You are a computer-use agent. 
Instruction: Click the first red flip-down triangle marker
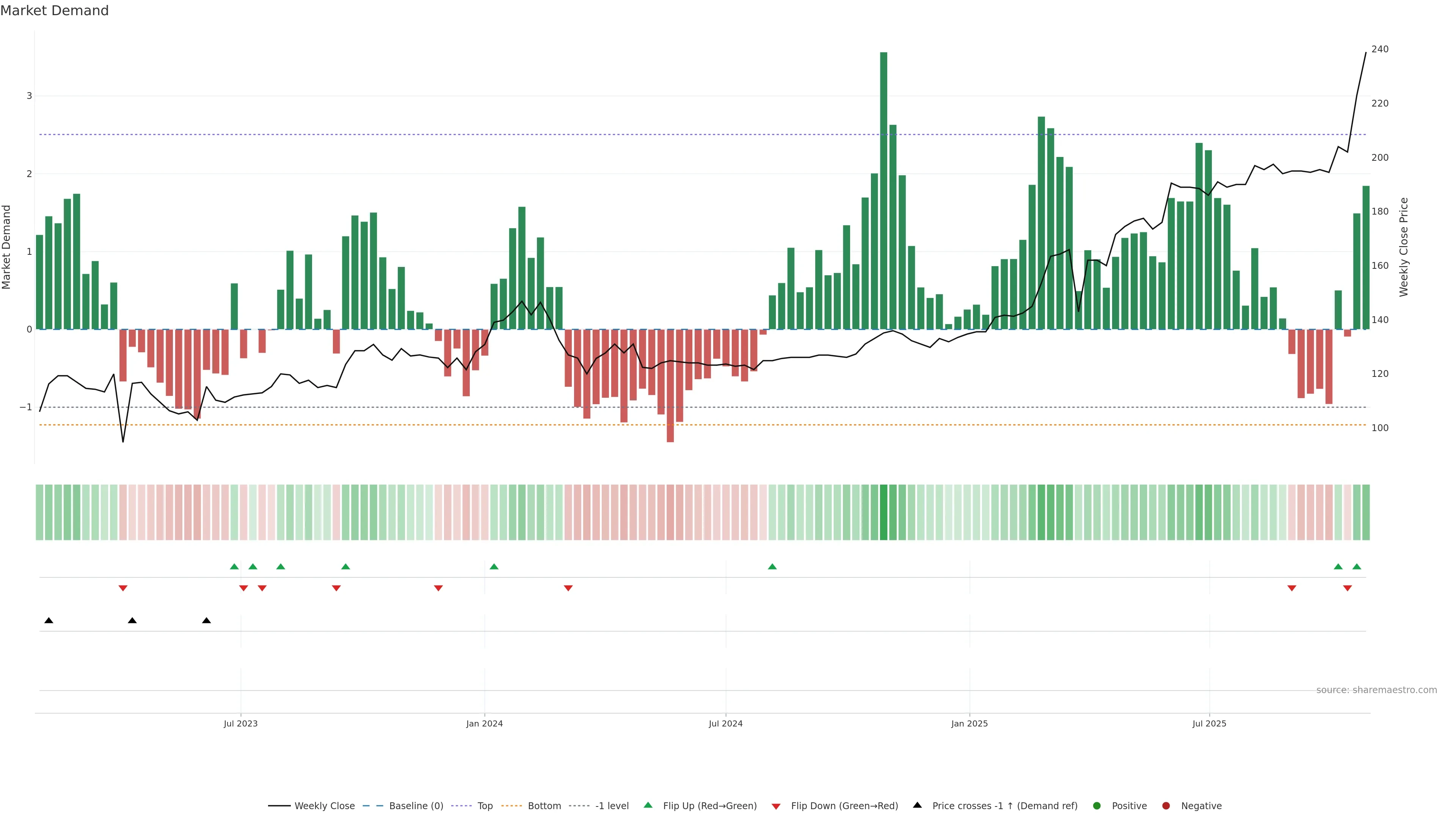coord(122,588)
